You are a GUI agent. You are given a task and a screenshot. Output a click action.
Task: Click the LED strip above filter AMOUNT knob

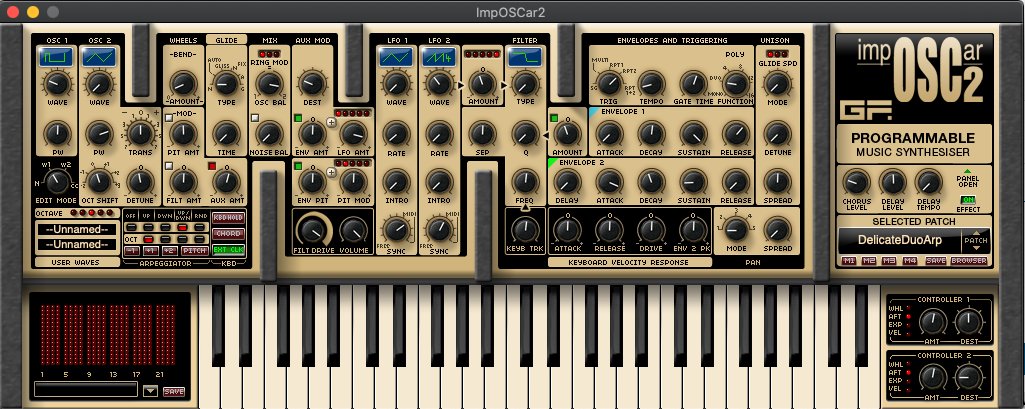click(482, 54)
